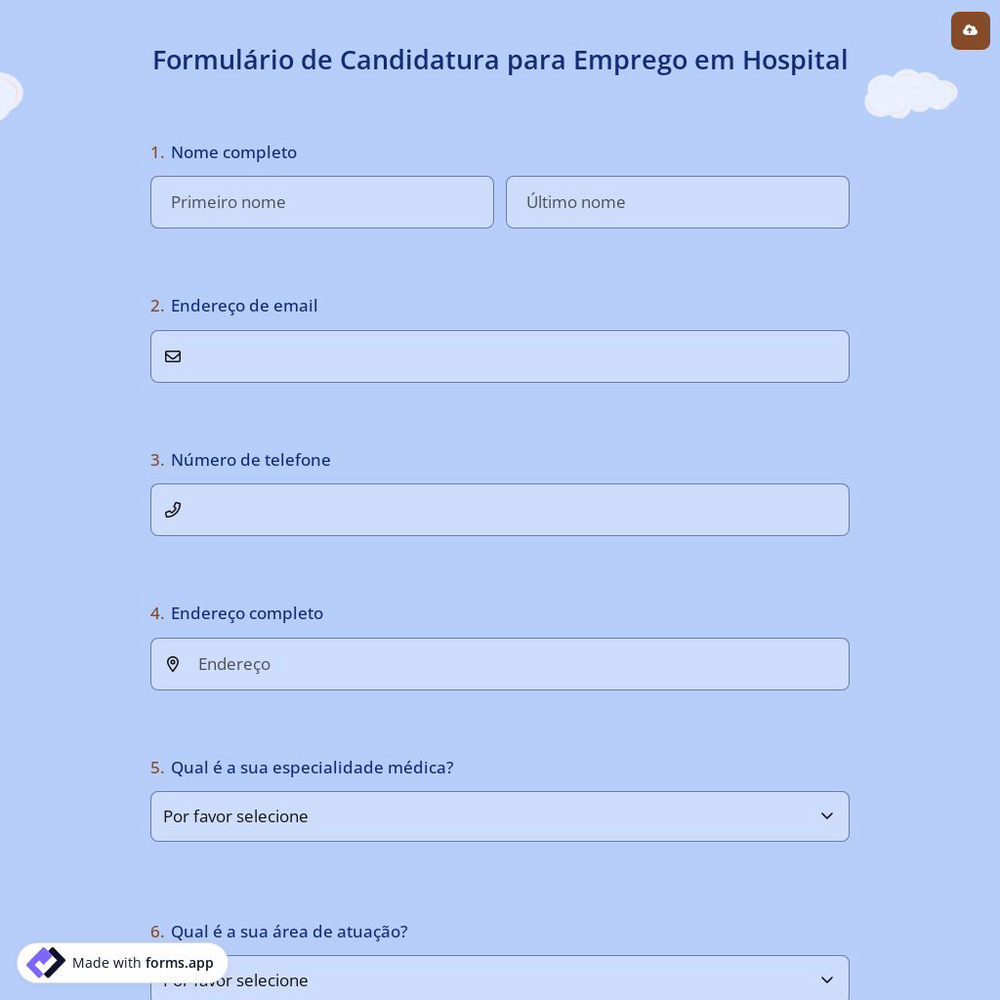Image resolution: width=1000 pixels, height=1000 pixels.
Task: Click the 'Made with forms.app' badge
Action: (120, 962)
